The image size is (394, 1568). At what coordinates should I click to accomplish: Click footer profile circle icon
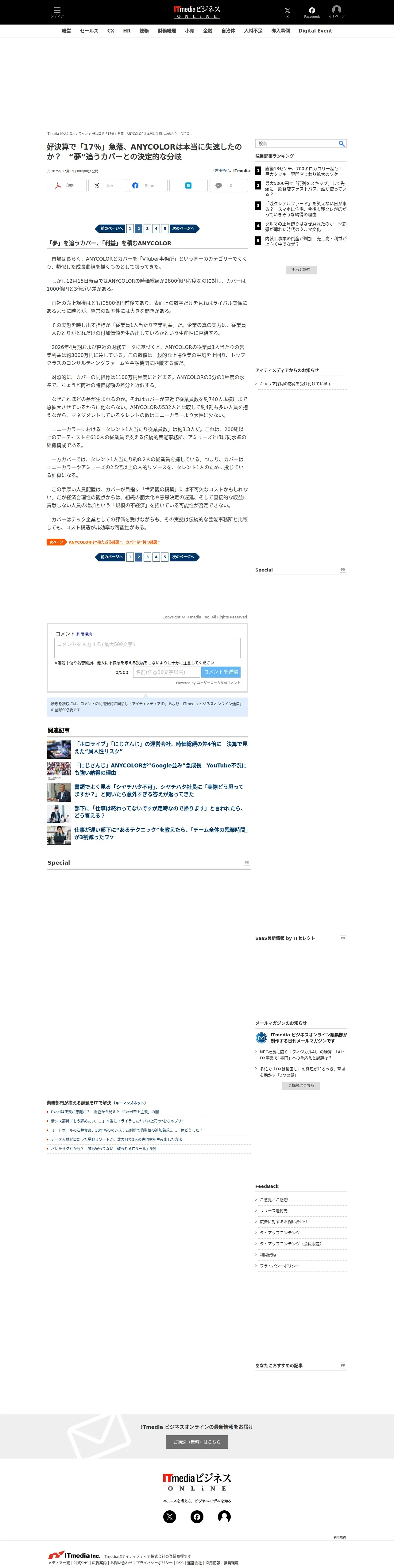point(224,1516)
